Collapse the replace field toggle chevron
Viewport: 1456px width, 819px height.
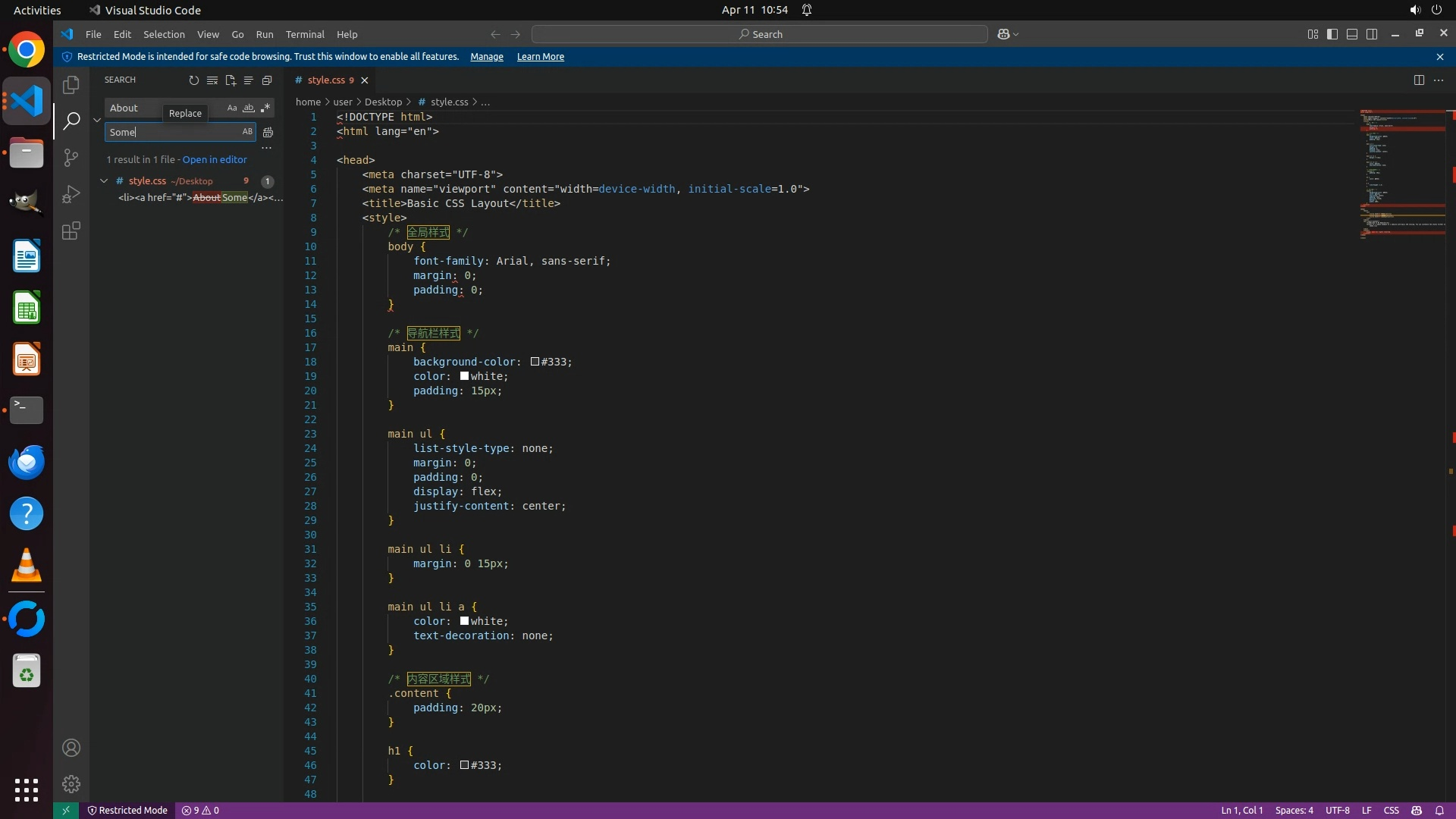tap(97, 120)
